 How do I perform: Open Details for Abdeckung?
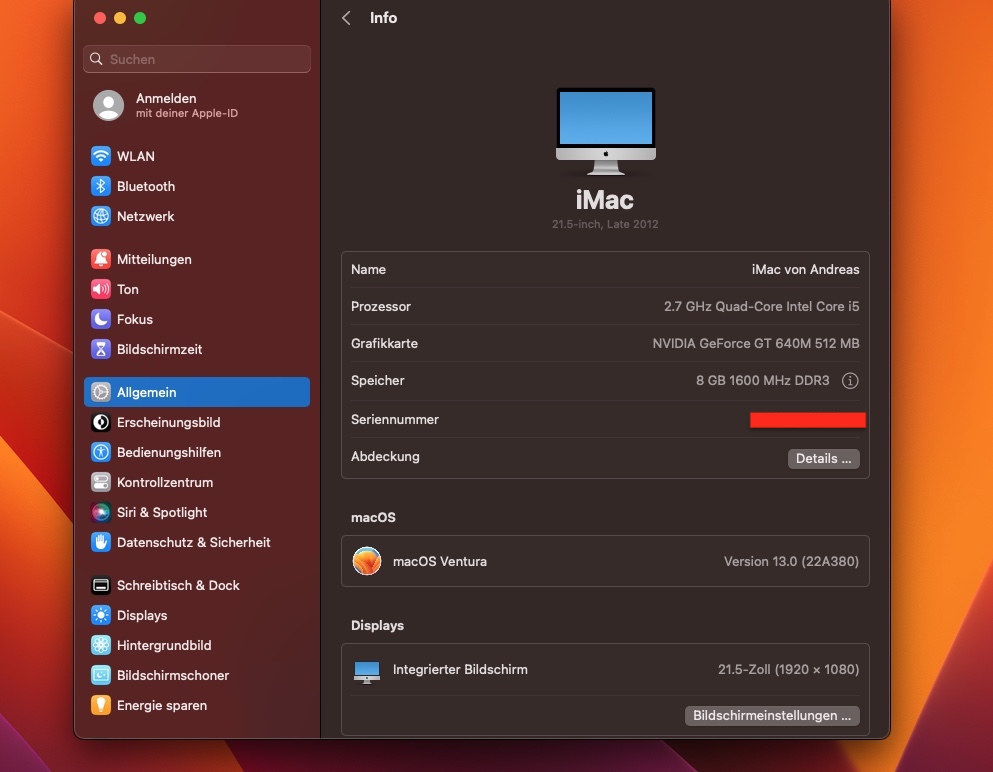[823, 459]
